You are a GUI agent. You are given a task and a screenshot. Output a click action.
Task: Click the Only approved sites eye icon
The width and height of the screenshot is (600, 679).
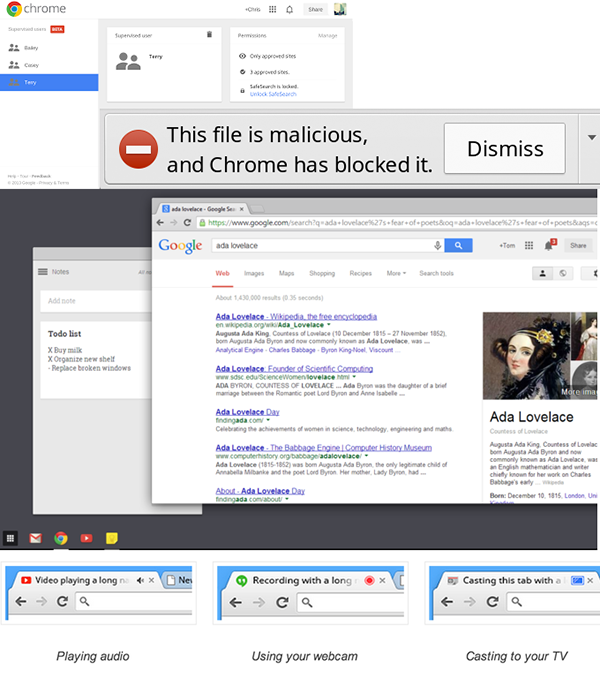242,56
